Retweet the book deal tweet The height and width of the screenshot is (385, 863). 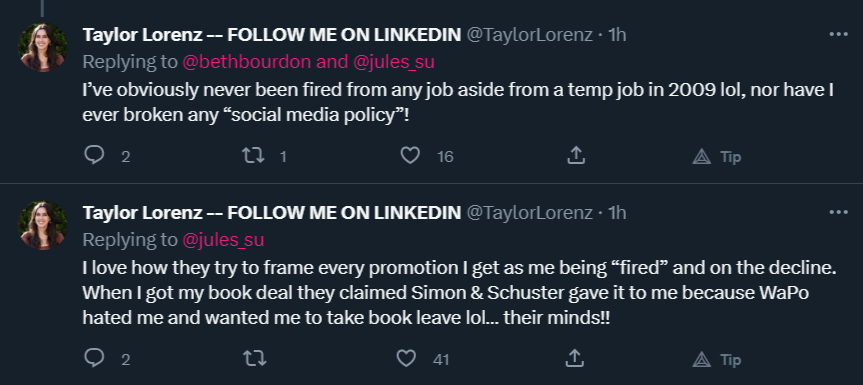(254, 359)
